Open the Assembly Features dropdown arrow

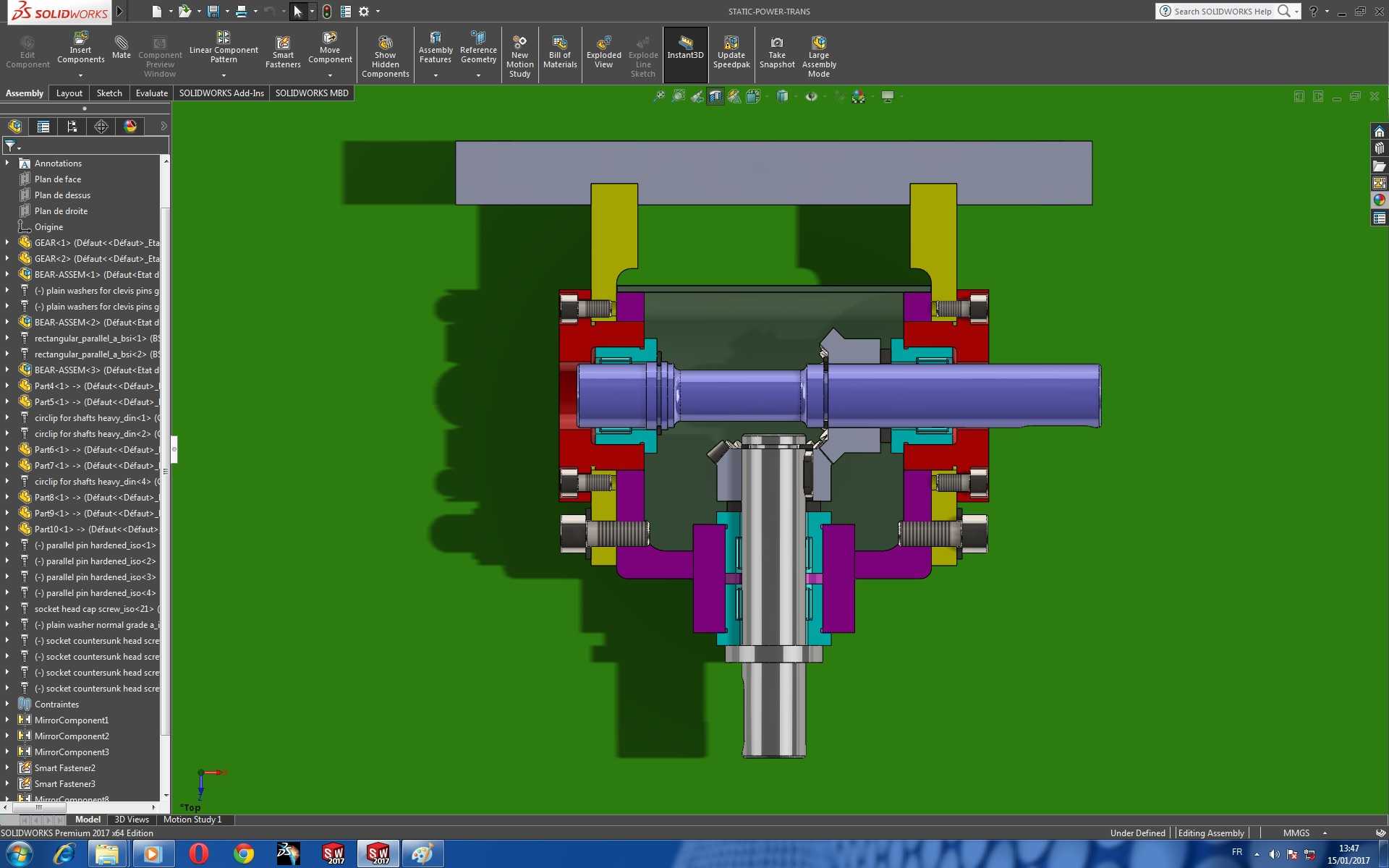pyautogui.click(x=436, y=75)
